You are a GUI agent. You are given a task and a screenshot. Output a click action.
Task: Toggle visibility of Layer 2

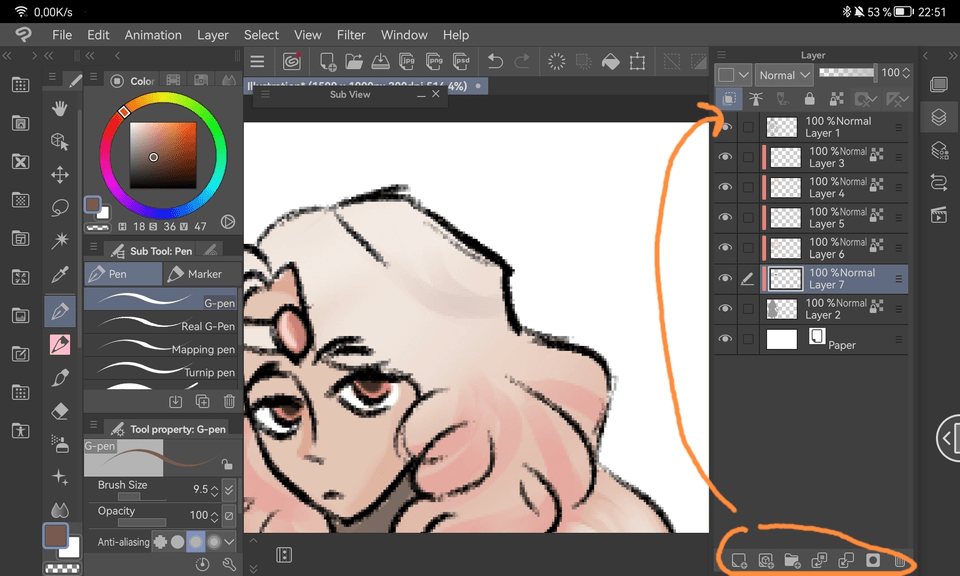coord(726,309)
